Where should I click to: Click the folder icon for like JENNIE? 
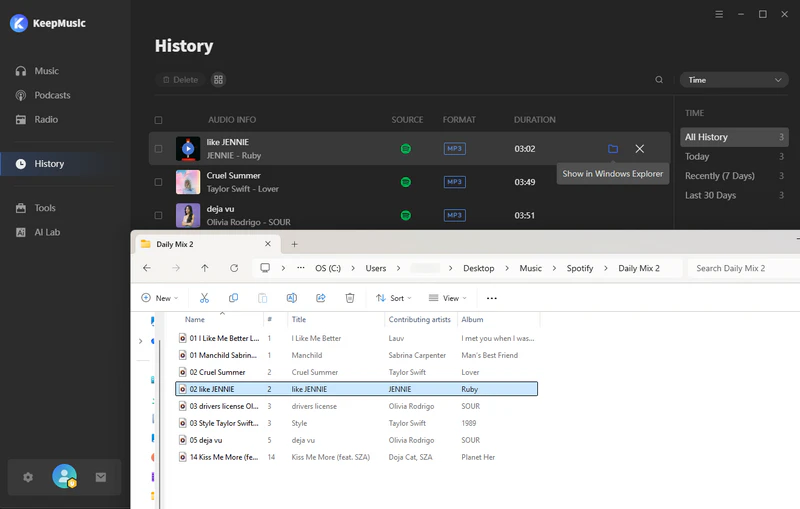pos(613,149)
